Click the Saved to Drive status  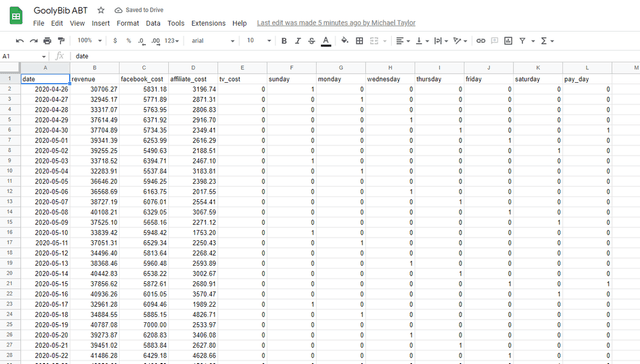point(139,10)
